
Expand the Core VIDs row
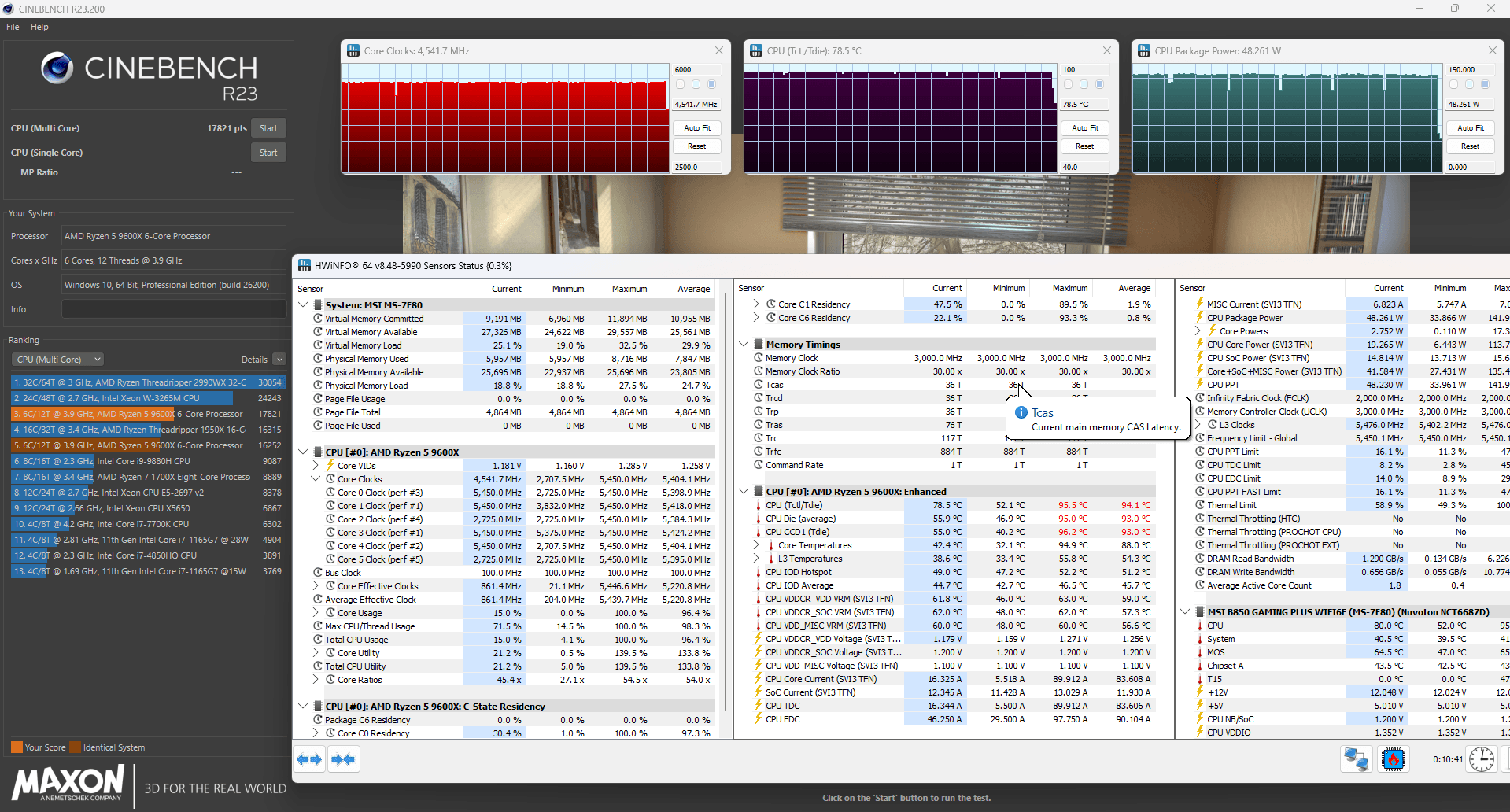316,466
